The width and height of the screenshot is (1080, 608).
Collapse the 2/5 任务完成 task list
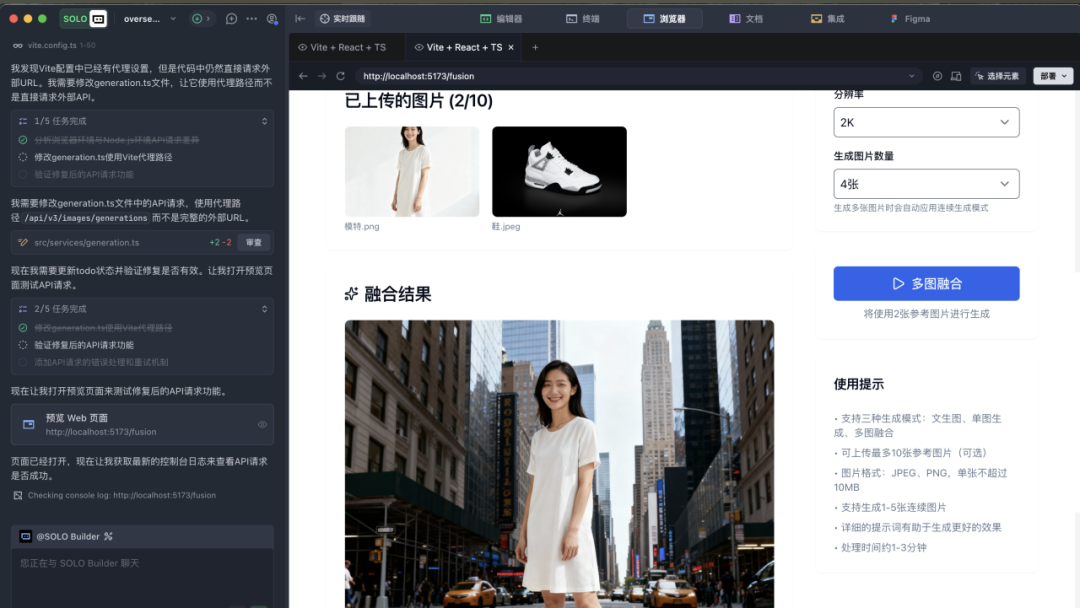click(264, 309)
